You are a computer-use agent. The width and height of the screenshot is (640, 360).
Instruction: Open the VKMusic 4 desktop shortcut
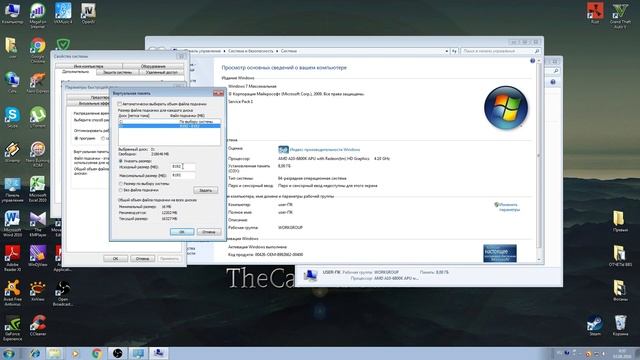point(63,13)
